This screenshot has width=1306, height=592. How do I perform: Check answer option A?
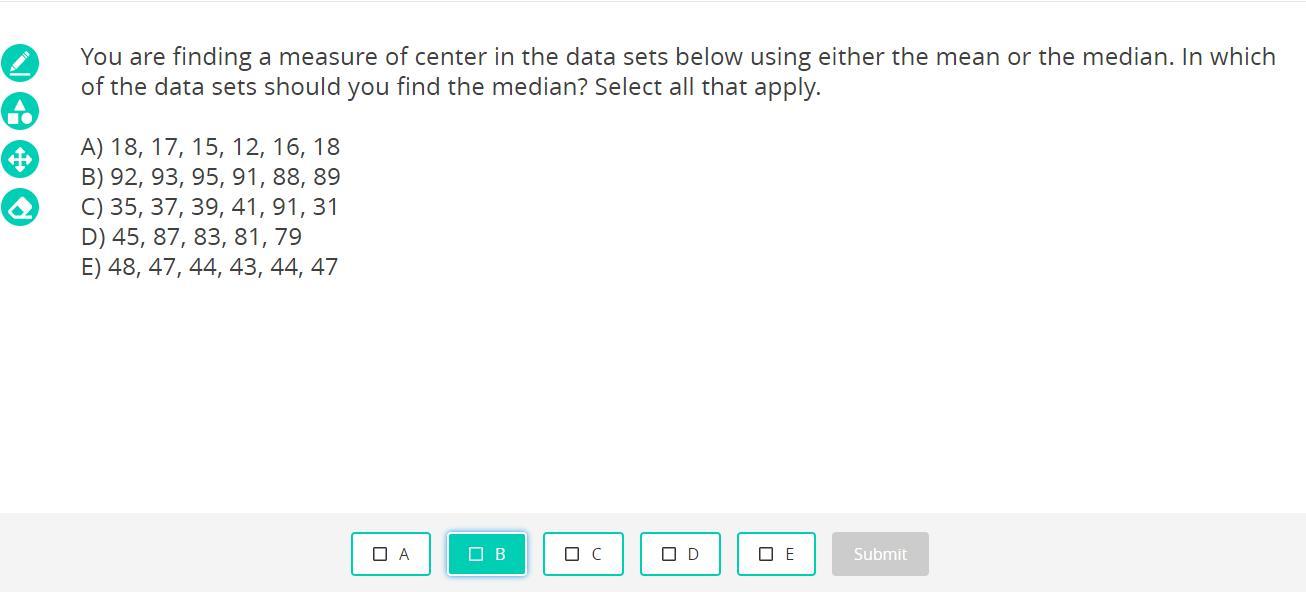pos(391,554)
